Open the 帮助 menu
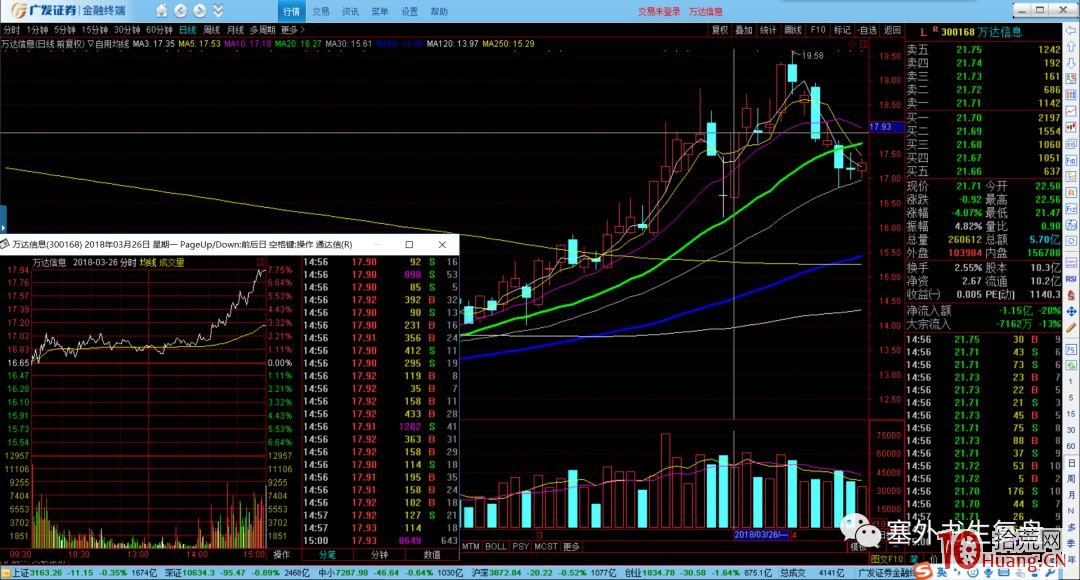Viewport: 1080px width, 580px height. click(439, 12)
